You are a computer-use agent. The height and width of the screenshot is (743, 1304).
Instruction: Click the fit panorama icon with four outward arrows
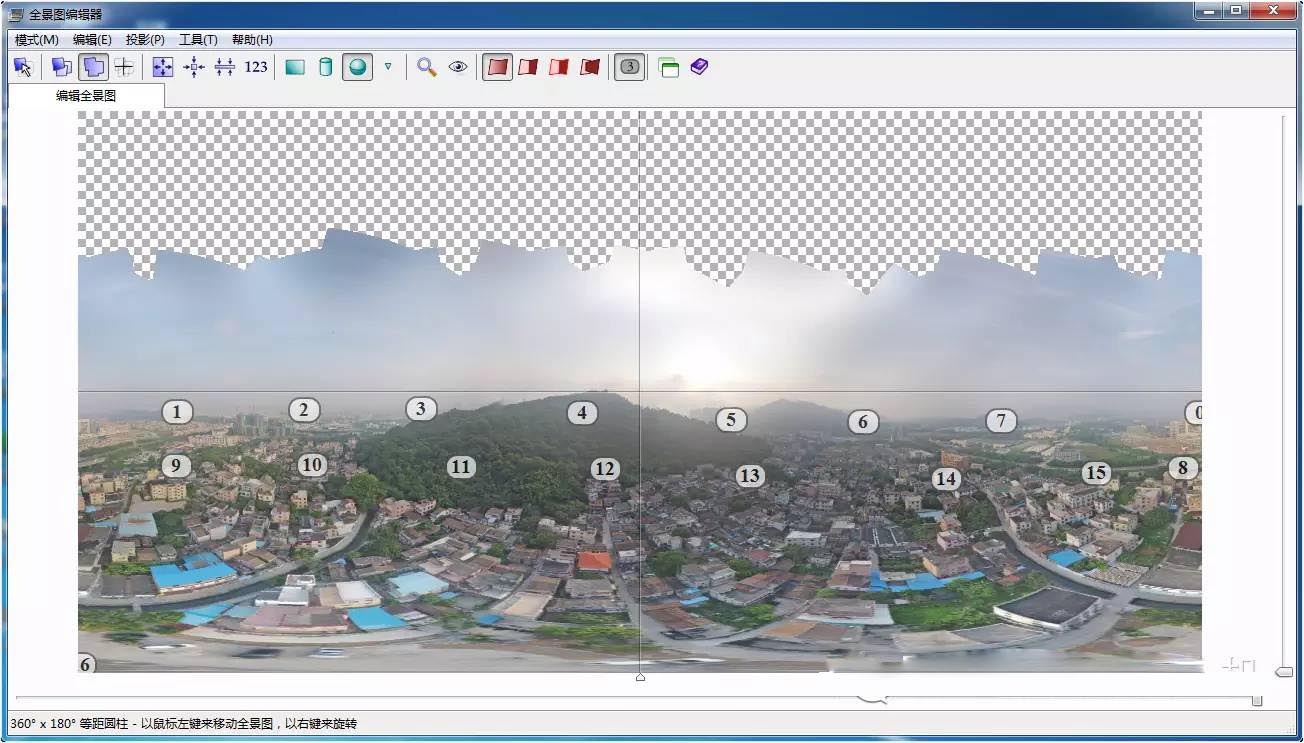coord(163,67)
